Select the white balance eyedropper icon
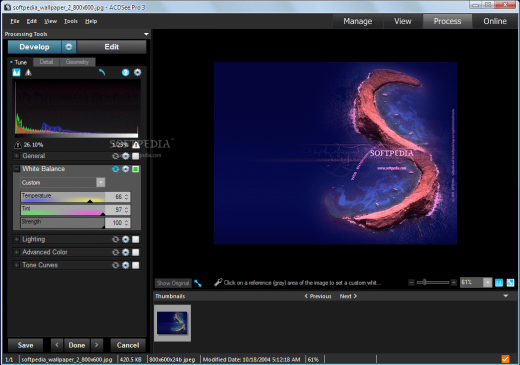 coord(218,282)
